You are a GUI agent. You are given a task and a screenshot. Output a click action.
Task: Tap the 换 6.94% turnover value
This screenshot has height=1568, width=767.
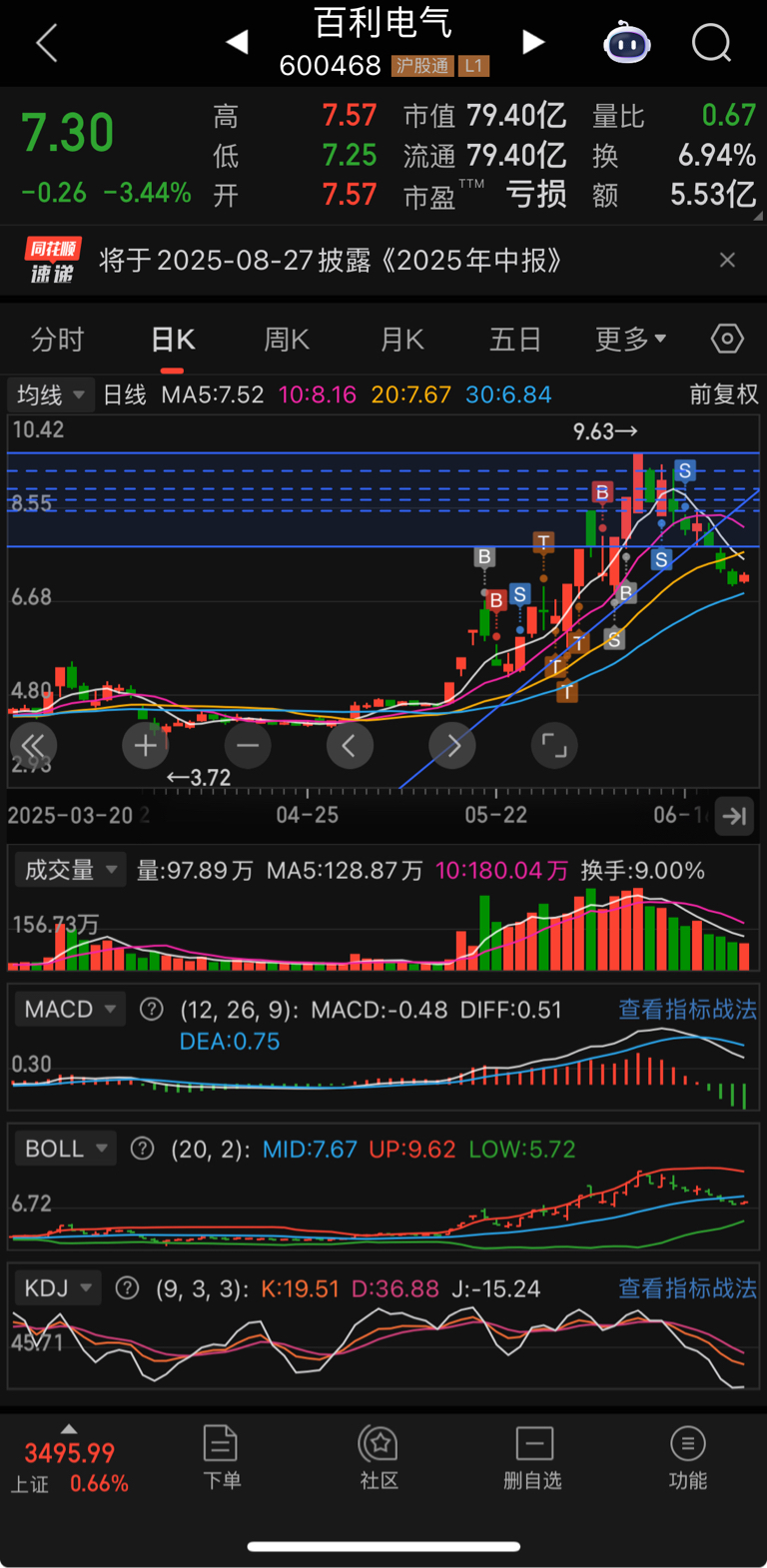click(674, 155)
